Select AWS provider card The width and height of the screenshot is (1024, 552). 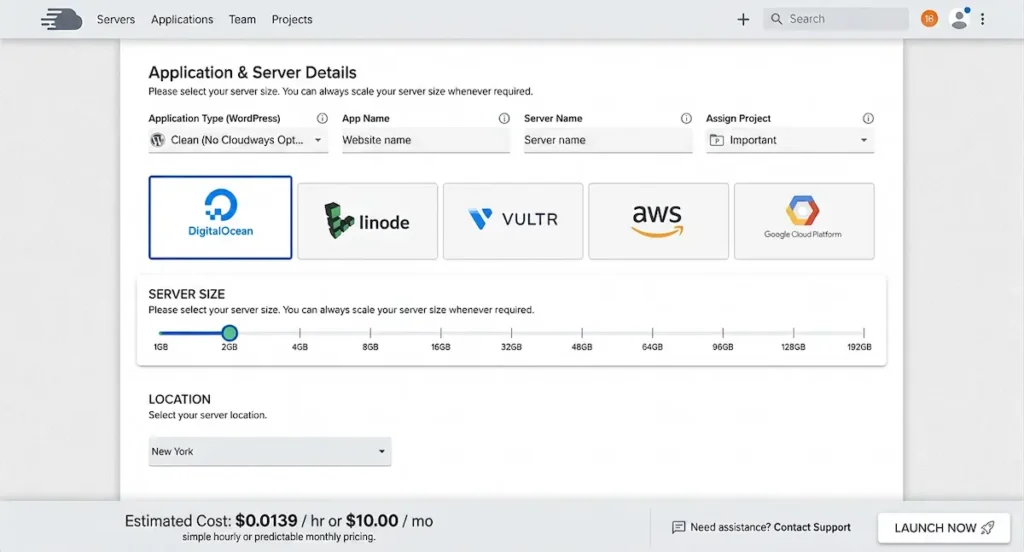click(x=658, y=221)
